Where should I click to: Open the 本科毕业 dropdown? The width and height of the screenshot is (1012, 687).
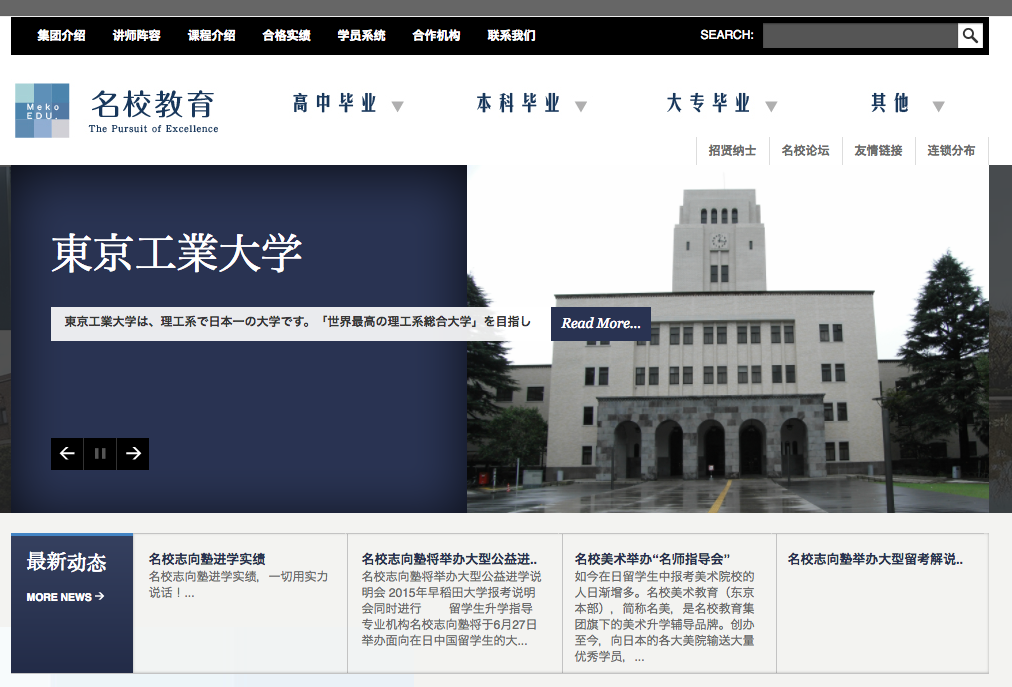(x=520, y=103)
